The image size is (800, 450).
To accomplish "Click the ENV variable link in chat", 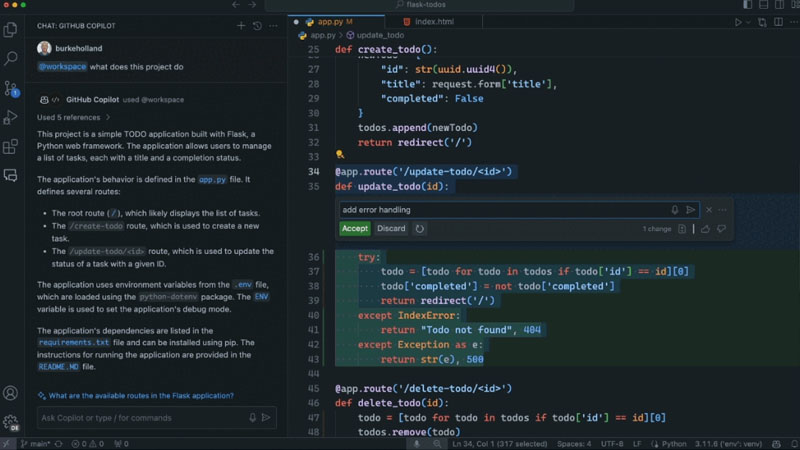I will [261, 297].
